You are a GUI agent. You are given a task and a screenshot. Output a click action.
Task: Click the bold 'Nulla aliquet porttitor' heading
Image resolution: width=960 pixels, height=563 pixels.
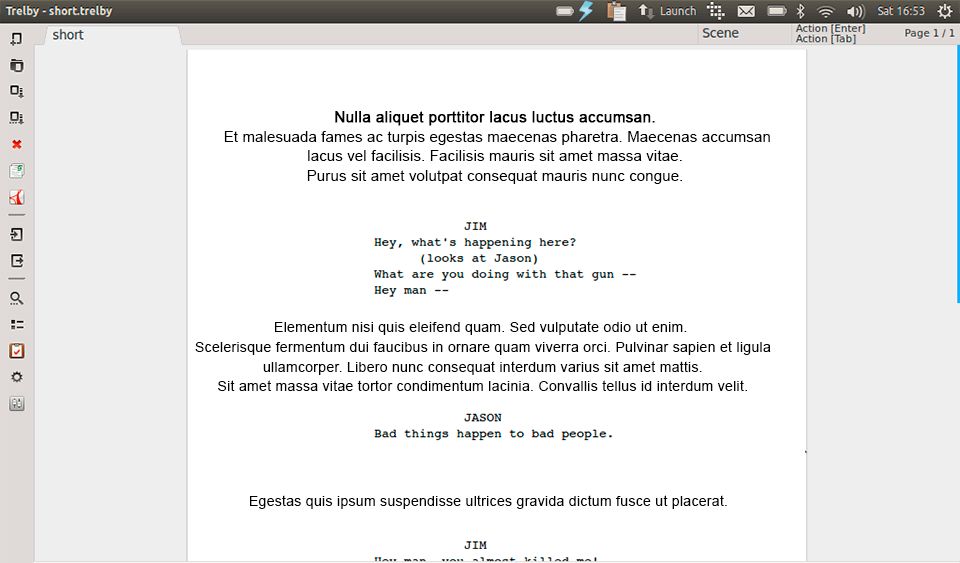click(495, 117)
